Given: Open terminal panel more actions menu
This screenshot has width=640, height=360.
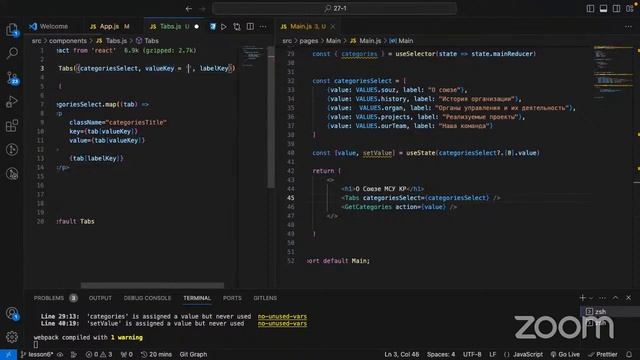Looking at the screenshot, I should click(x=602, y=298).
